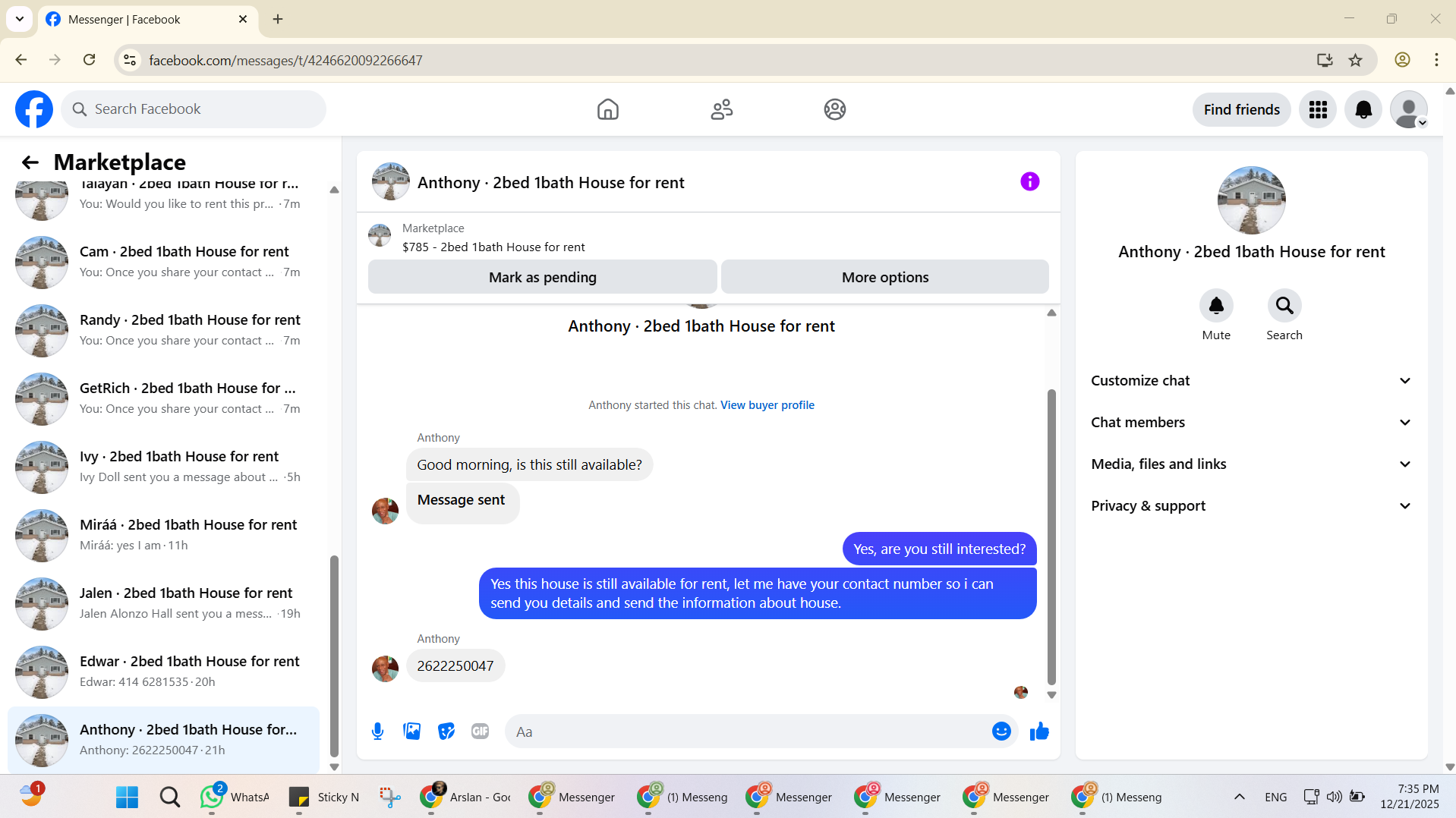
Task: Open Facebook notifications bell
Action: [1363, 110]
